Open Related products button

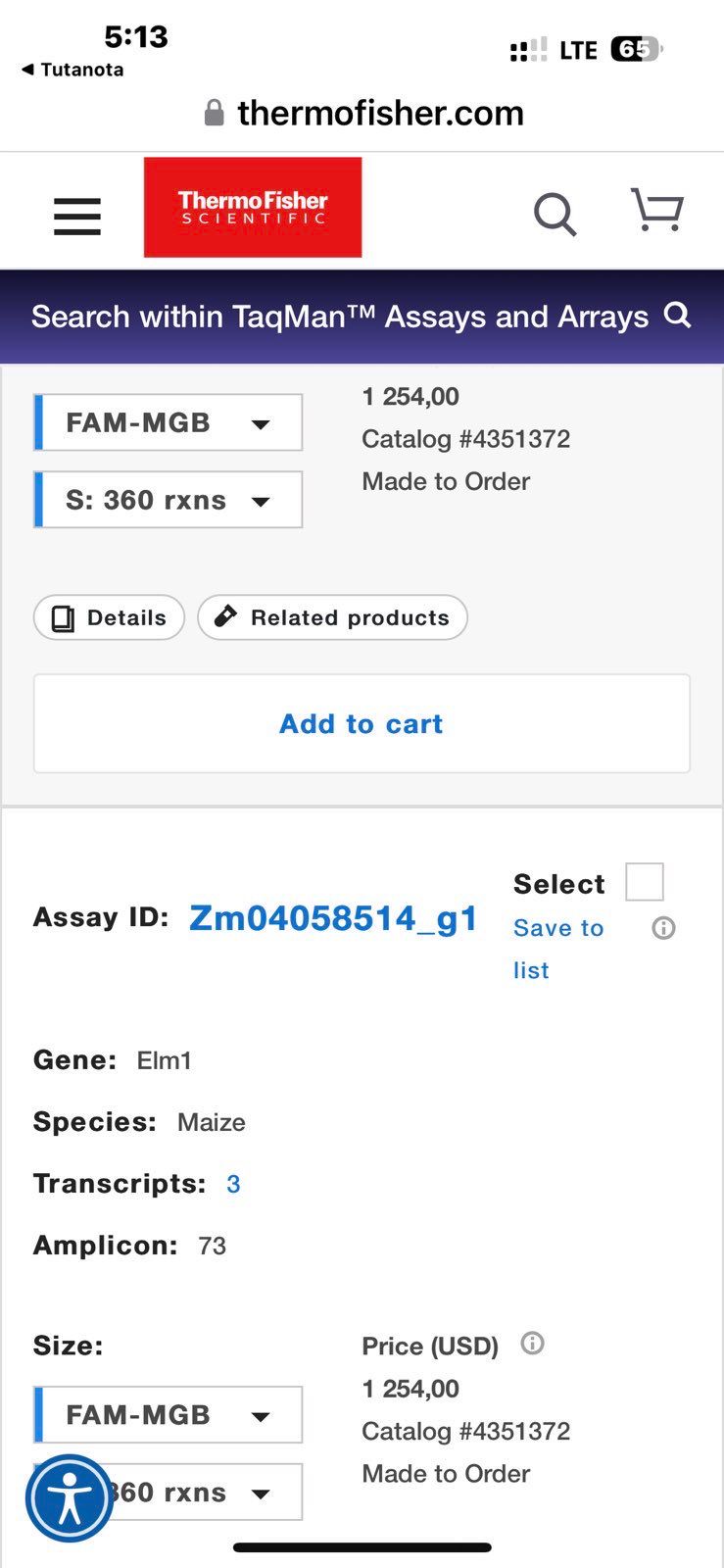(x=332, y=617)
